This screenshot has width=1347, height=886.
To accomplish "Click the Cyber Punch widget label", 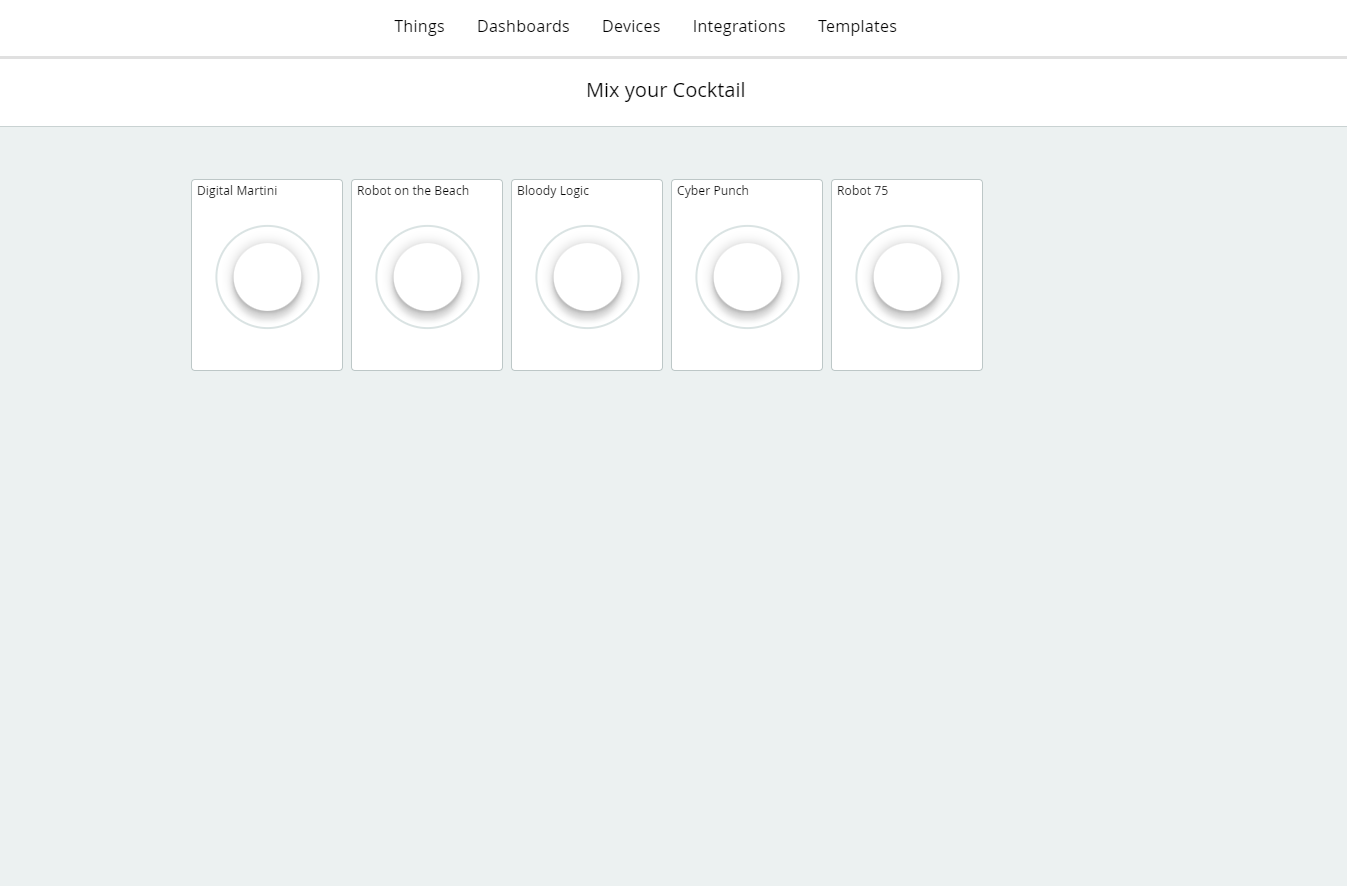I will tap(713, 191).
